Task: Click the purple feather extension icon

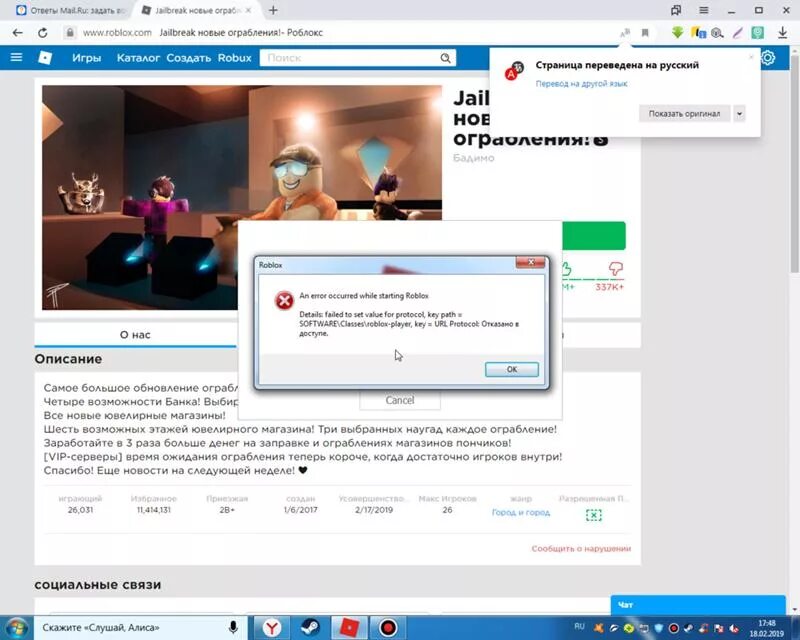Action: tap(737, 33)
